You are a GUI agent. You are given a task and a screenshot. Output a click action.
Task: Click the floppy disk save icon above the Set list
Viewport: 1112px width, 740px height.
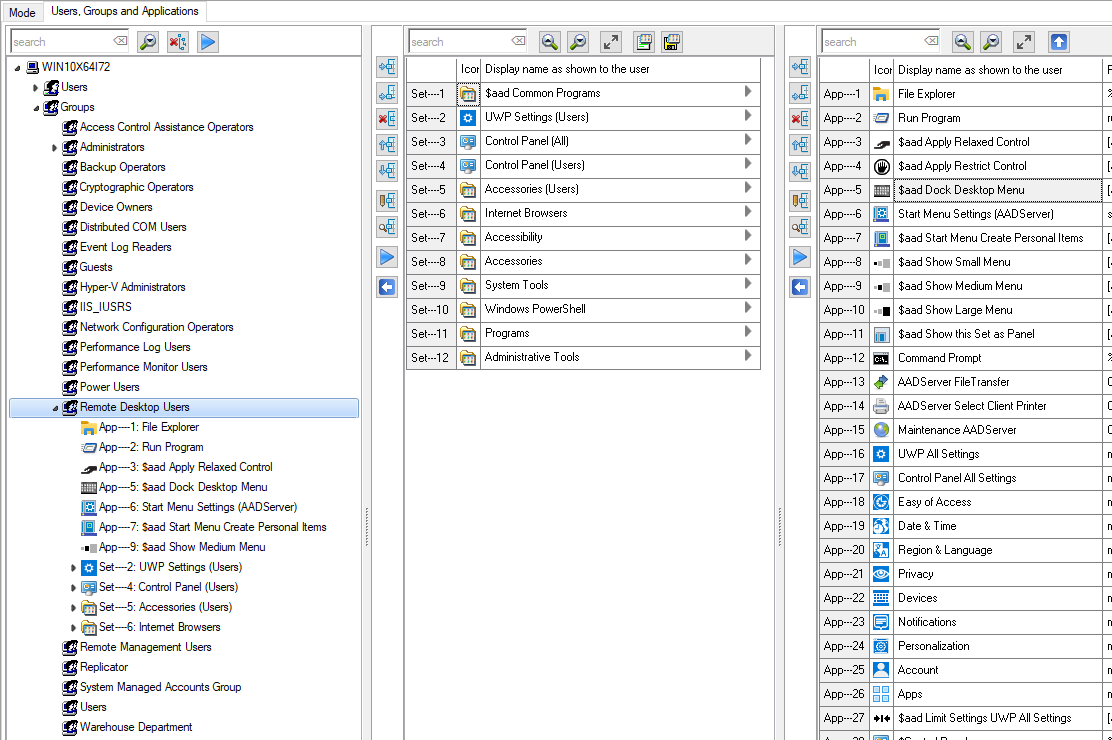672,42
